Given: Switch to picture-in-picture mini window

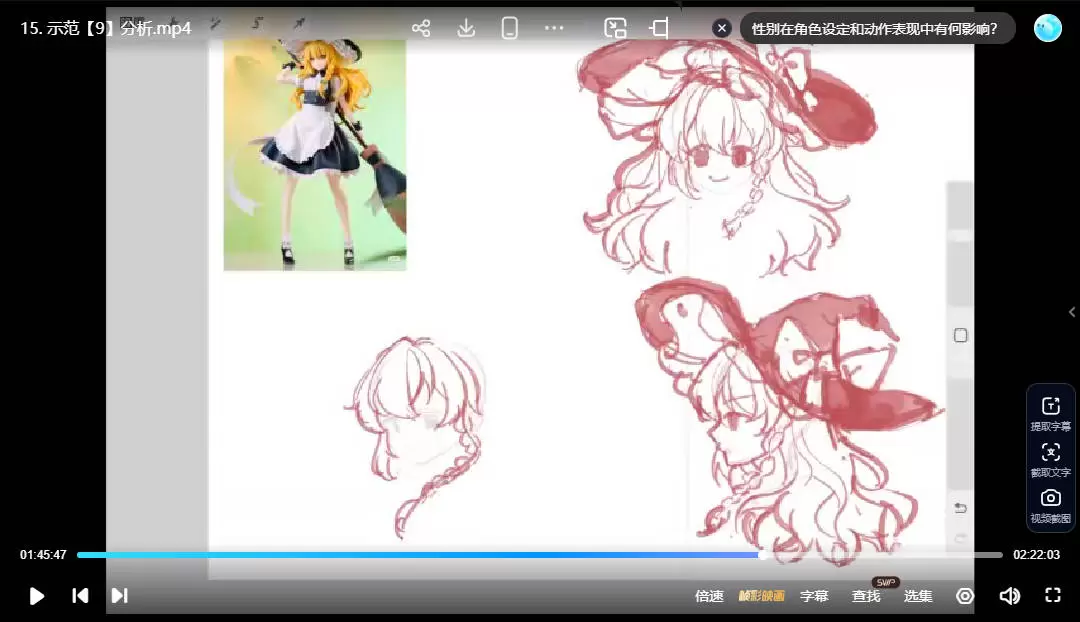Looking at the screenshot, I should (x=616, y=28).
